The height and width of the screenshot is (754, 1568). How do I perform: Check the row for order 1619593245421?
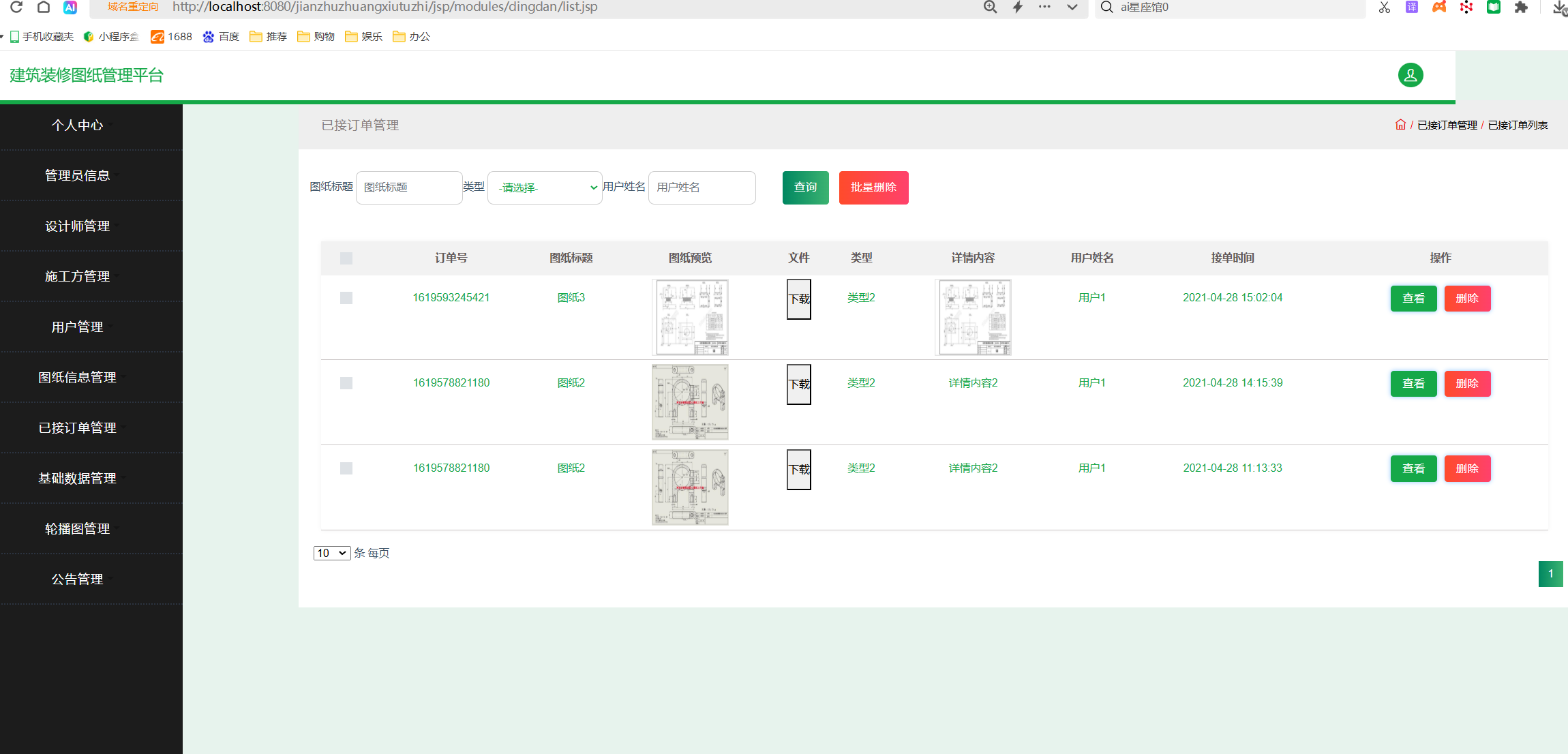[346, 298]
